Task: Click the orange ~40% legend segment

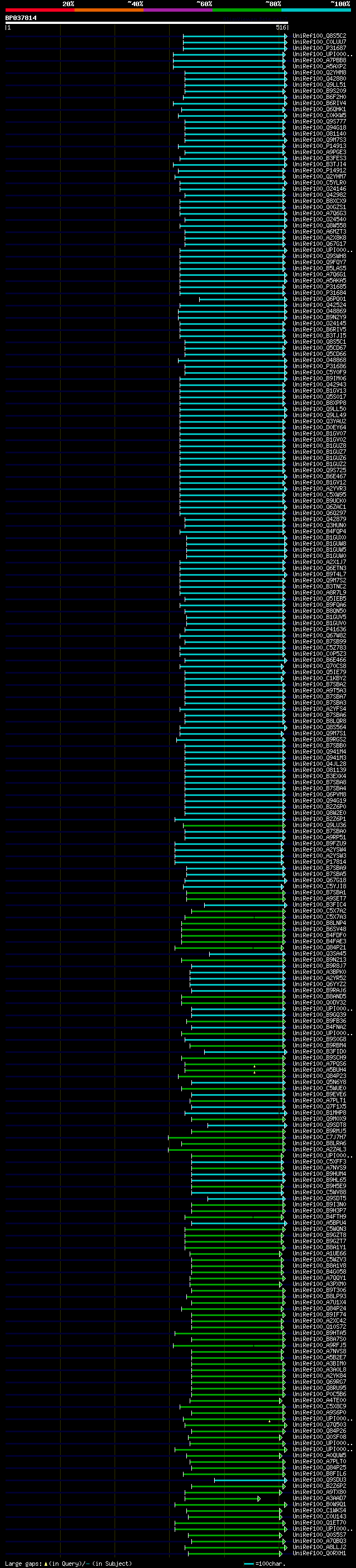Action: tap(109, 10)
